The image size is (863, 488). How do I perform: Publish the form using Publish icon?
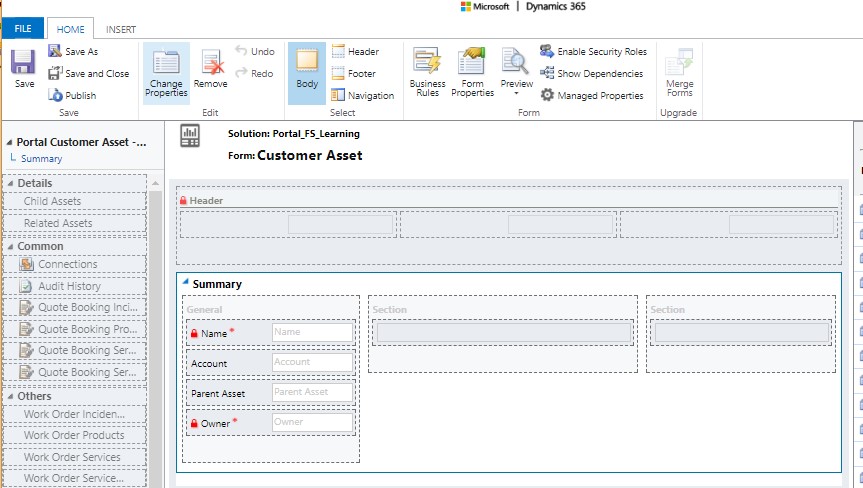[x=55, y=95]
